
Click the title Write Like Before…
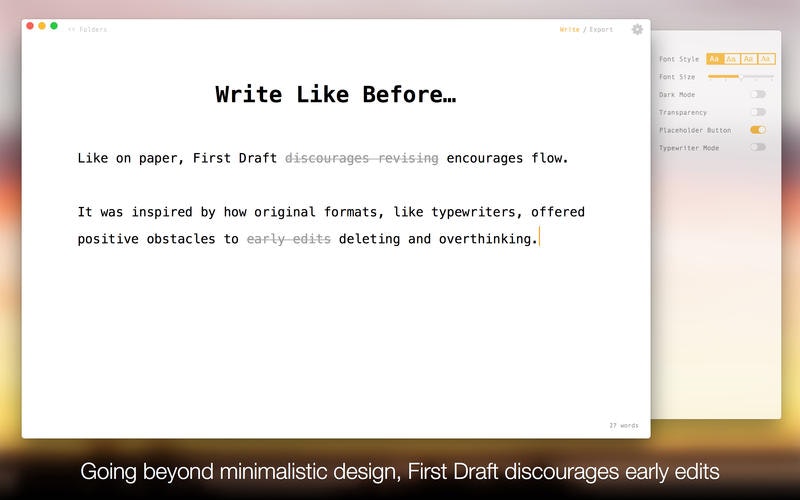[336, 94]
